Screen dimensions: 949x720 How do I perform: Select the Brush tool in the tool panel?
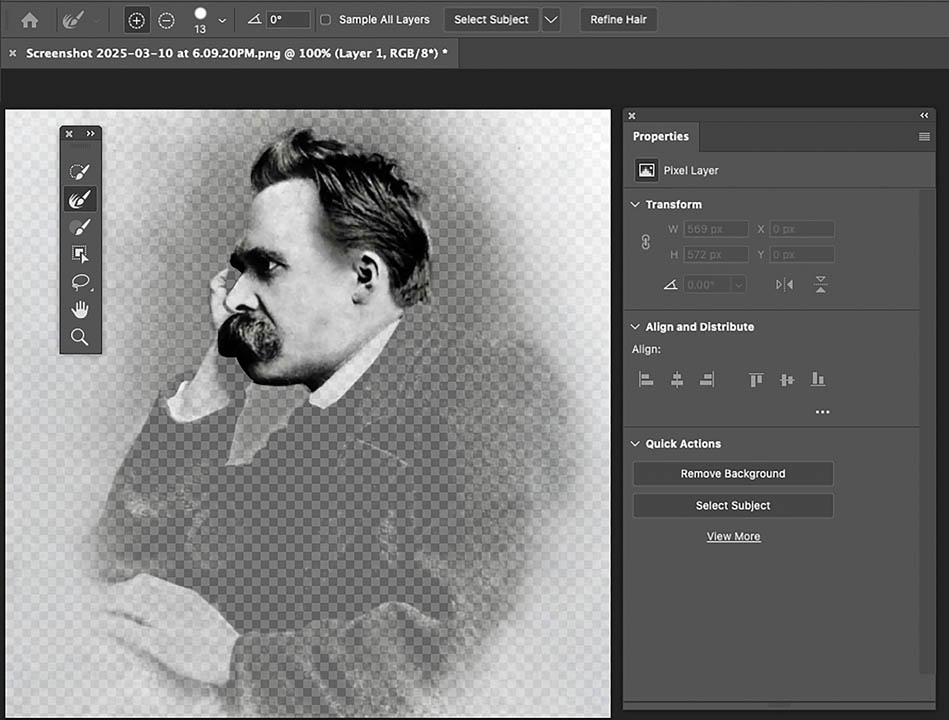tap(80, 227)
